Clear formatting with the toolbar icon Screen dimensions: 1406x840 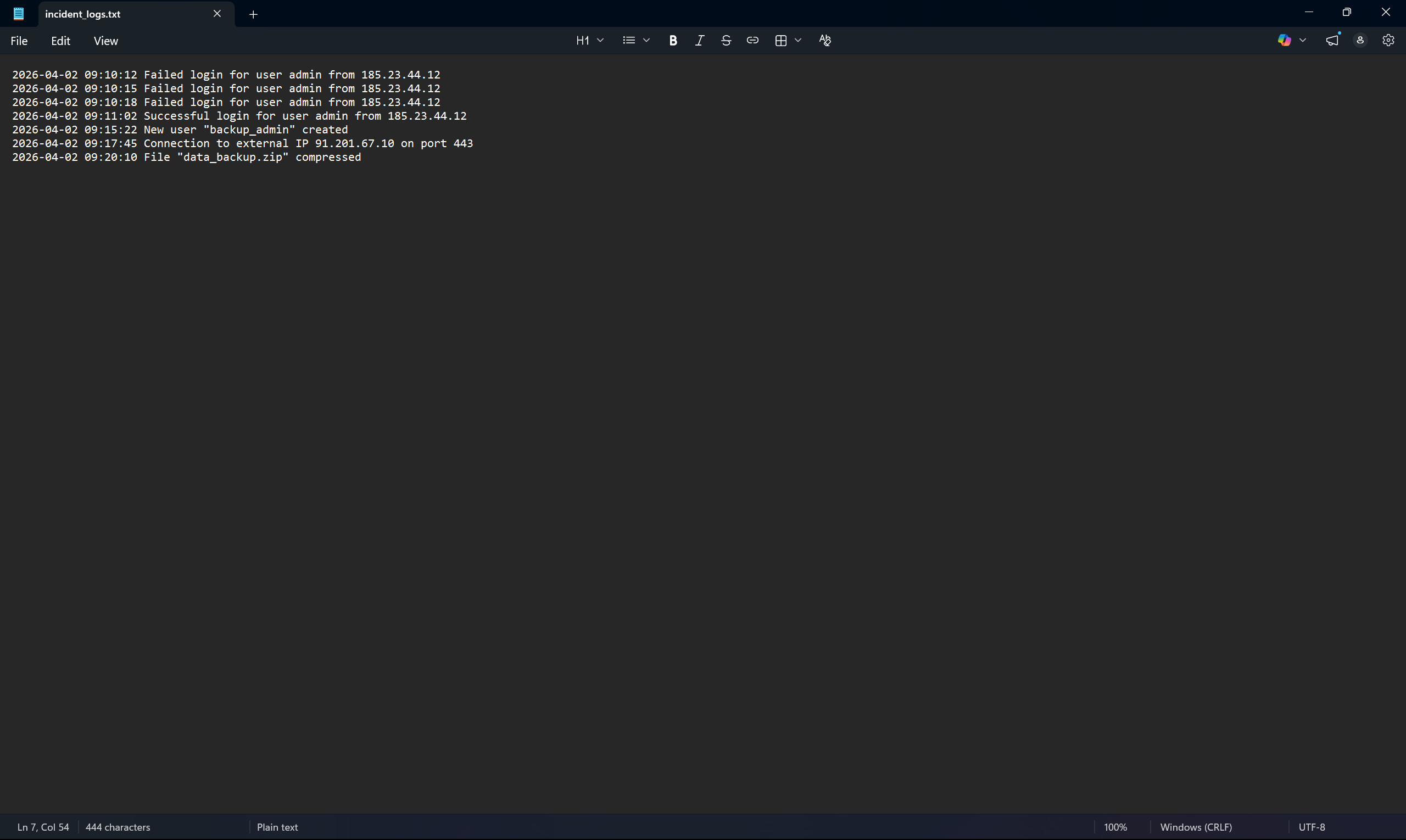click(824, 40)
